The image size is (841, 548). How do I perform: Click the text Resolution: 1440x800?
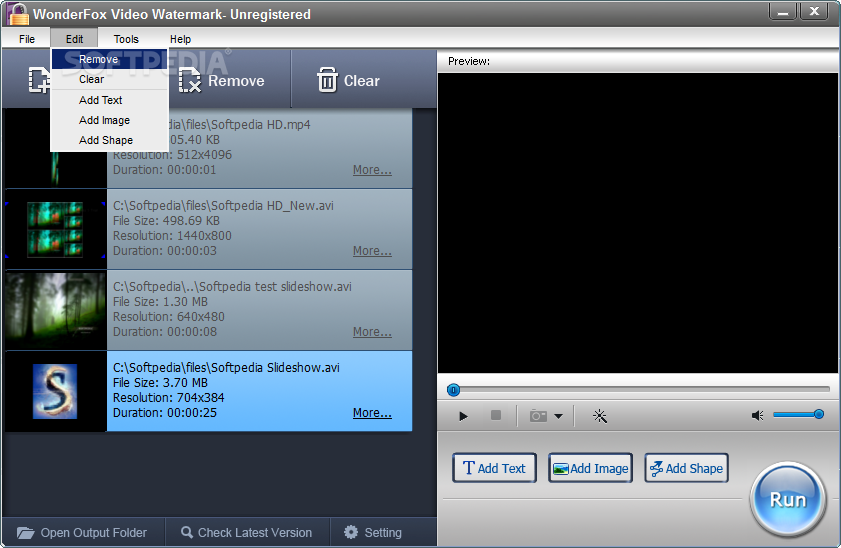coord(172,236)
